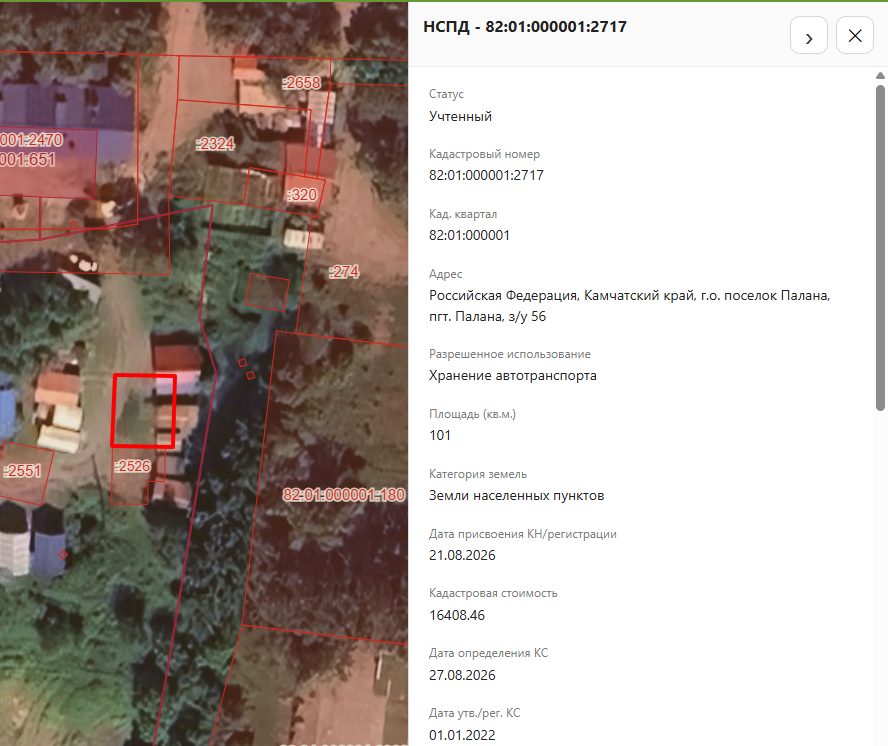Click valuation date 27.08.2026
This screenshot has width=888, height=746.
[x=462, y=675]
